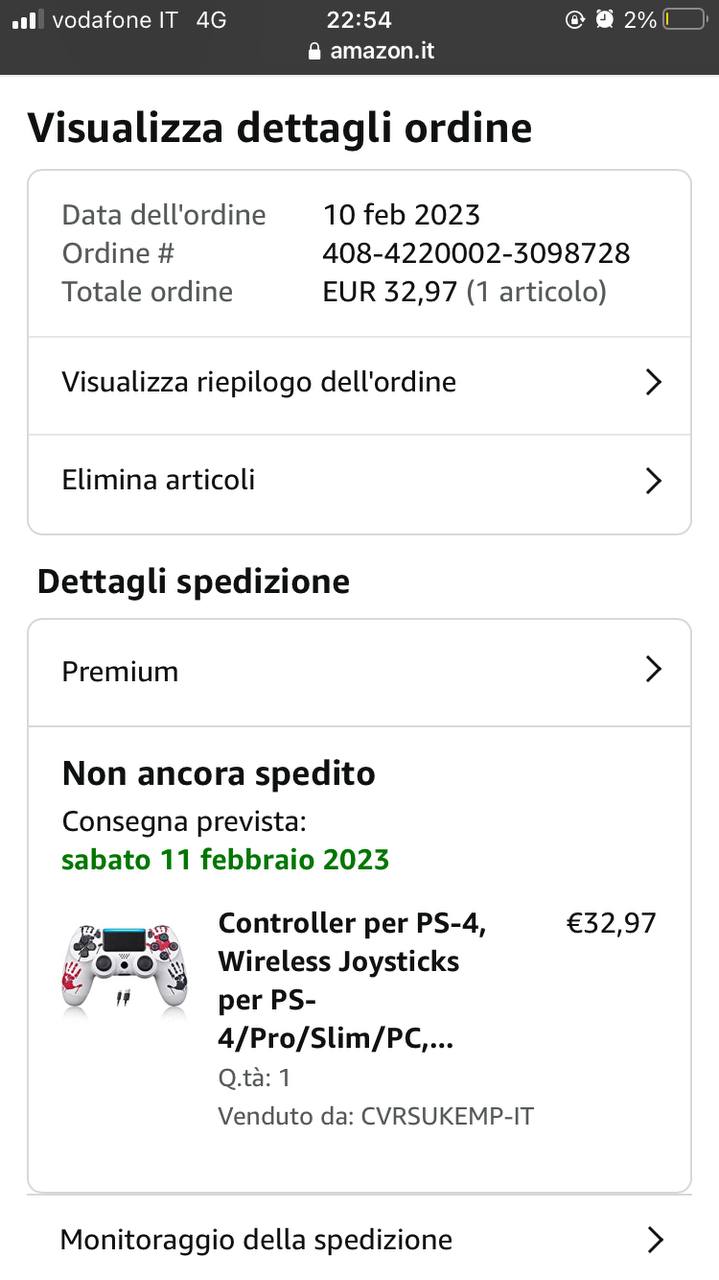The height and width of the screenshot is (1280, 719).
Task: Tap the battery icon in status bar
Action: coord(685,20)
